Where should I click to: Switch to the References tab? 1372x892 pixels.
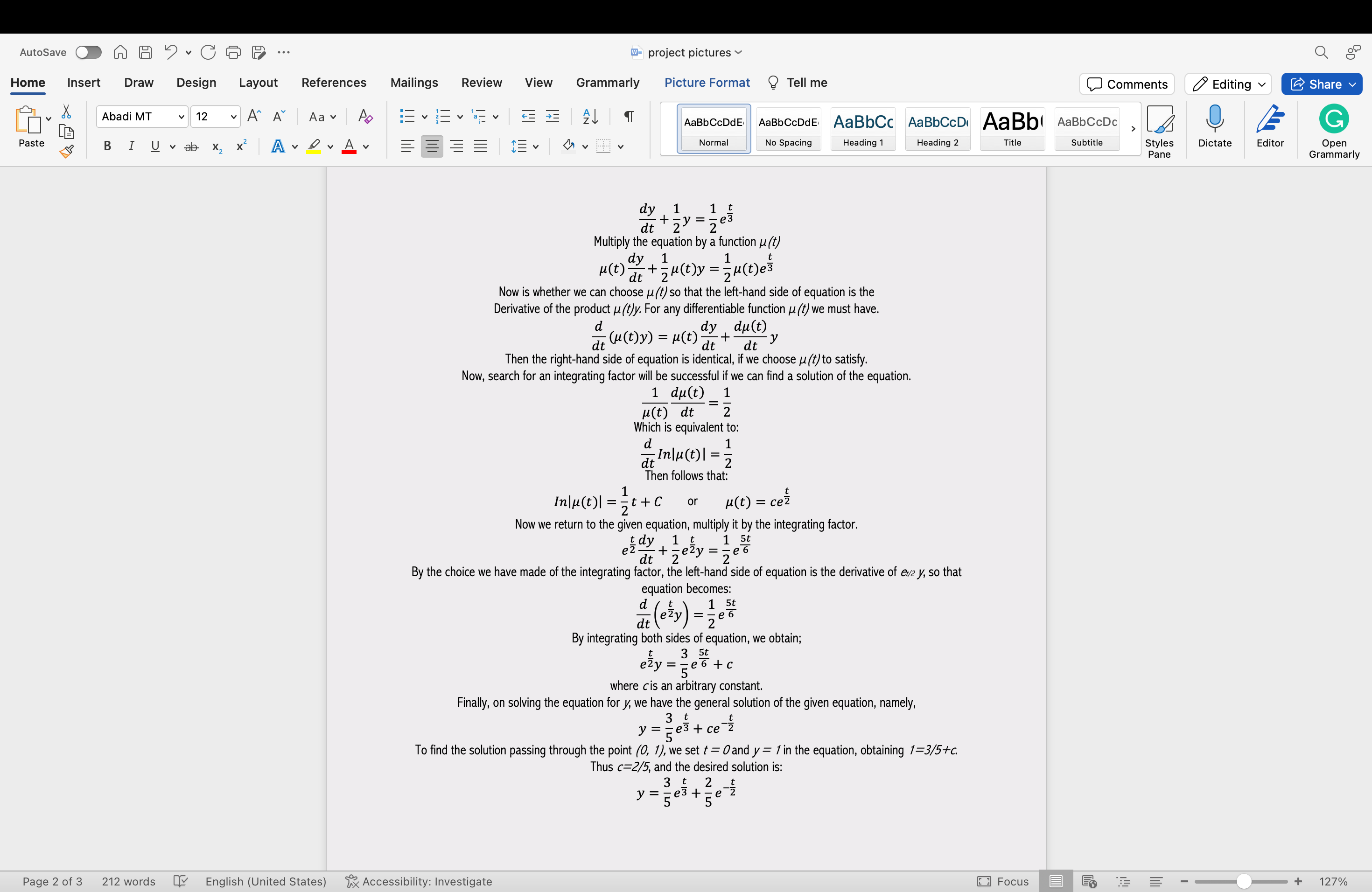pos(333,83)
